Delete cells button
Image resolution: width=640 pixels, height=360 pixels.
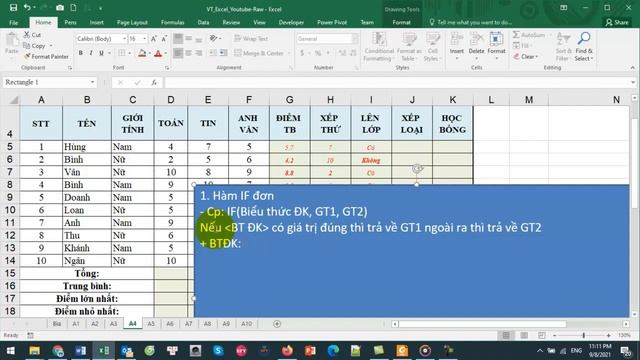click(x=476, y=47)
